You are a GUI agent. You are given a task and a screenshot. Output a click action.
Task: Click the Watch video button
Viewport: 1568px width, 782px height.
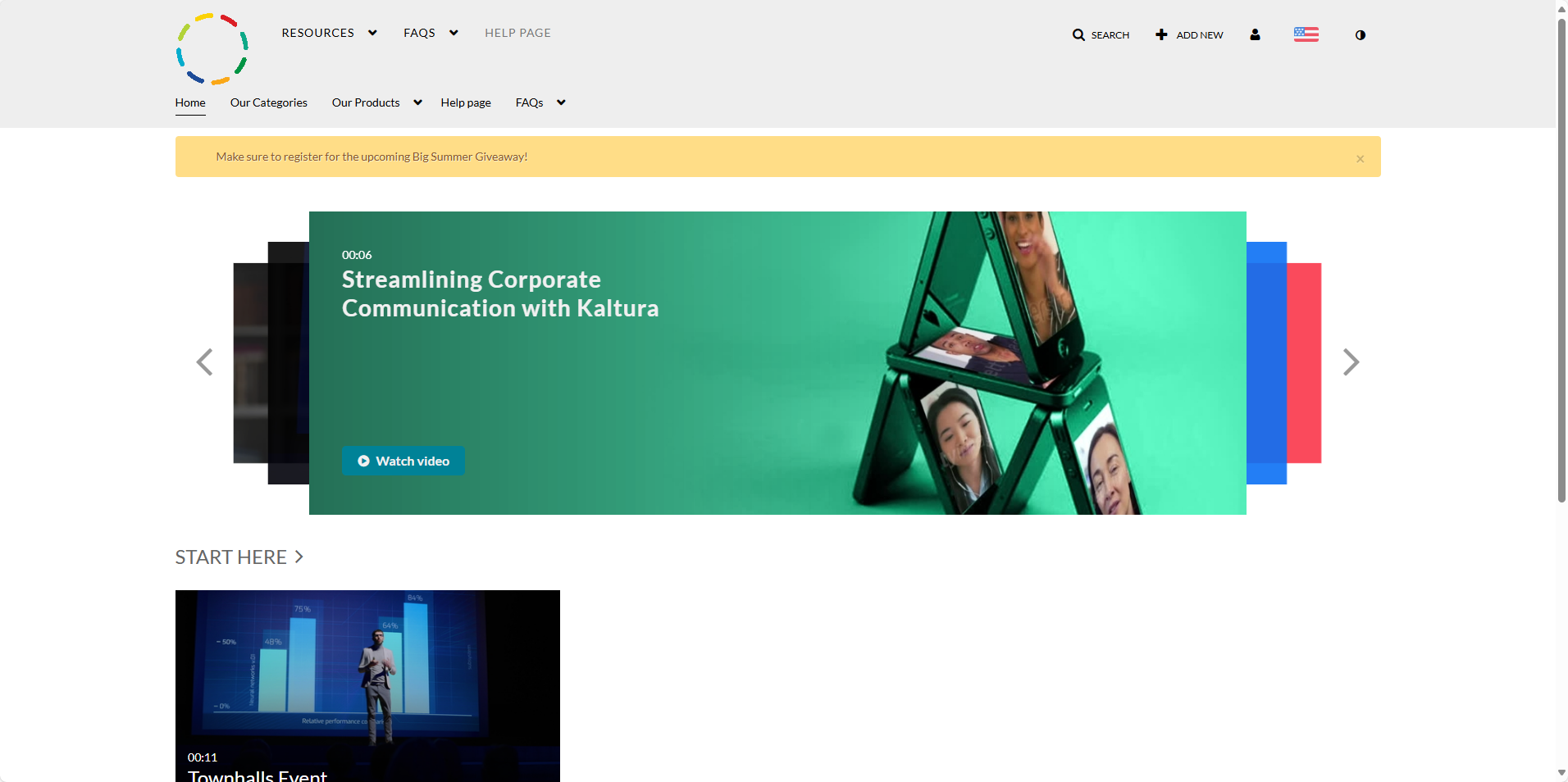(x=403, y=461)
